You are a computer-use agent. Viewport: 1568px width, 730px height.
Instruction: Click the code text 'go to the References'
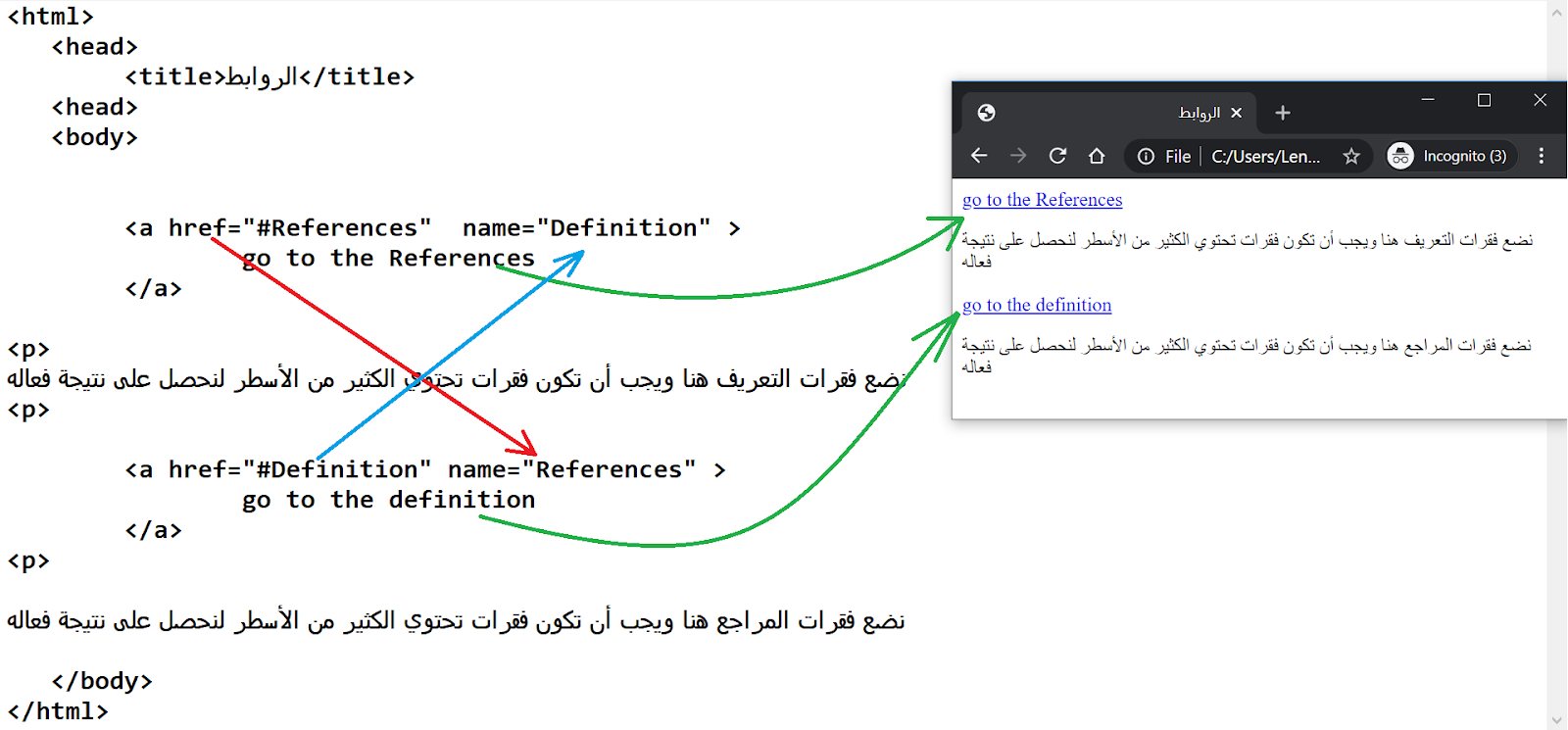(388, 259)
